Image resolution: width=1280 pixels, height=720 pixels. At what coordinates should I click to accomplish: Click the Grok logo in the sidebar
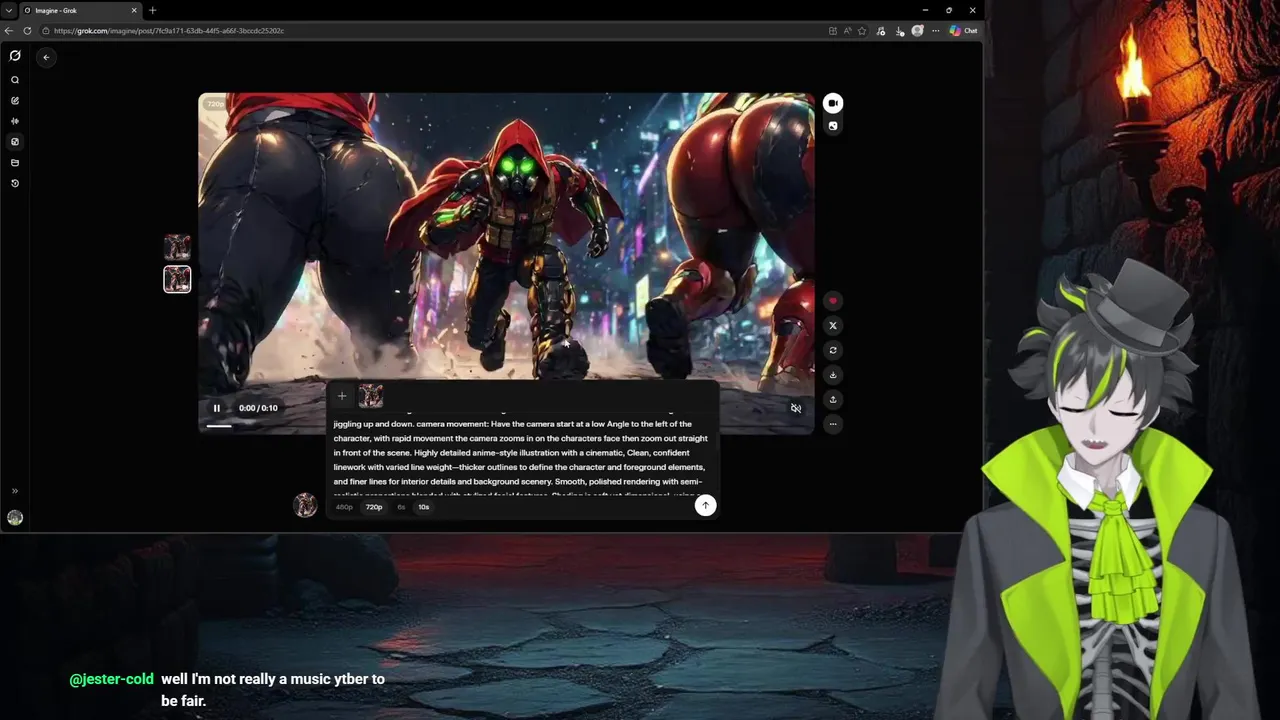point(15,56)
